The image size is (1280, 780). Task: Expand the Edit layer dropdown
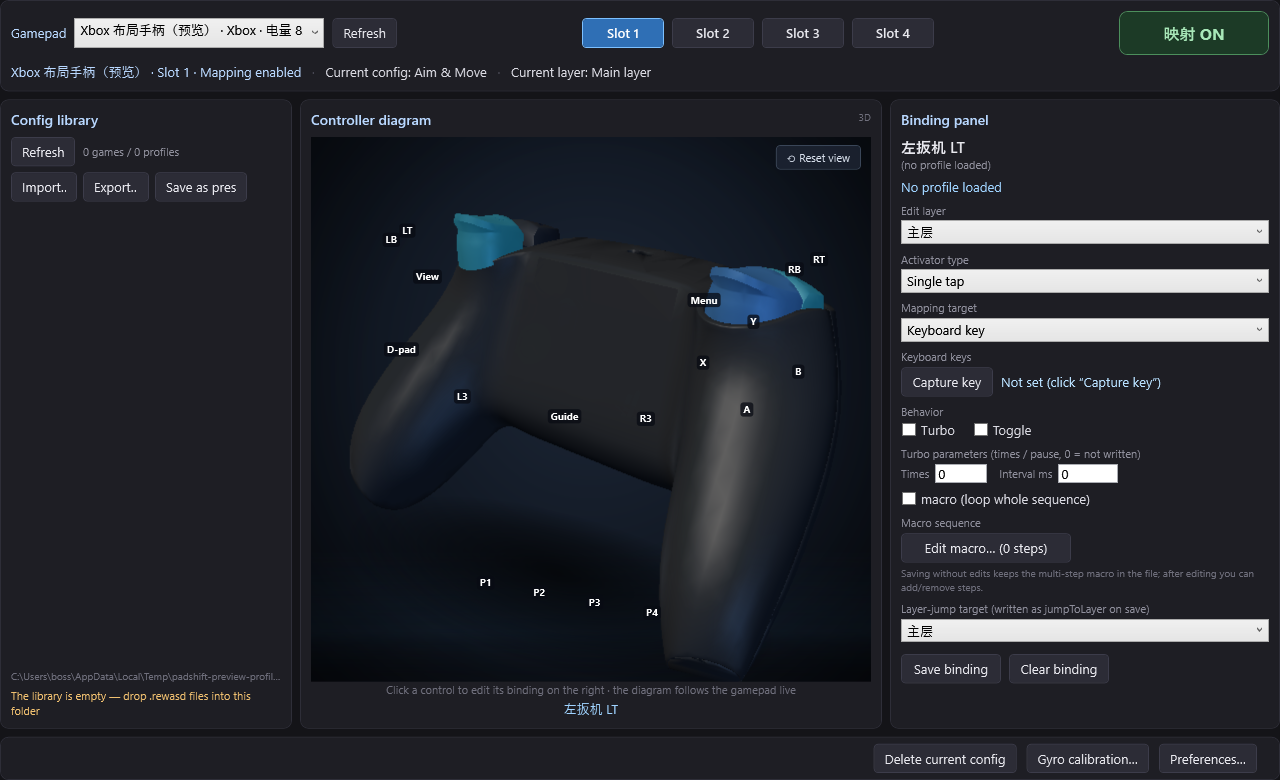(1085, 232)
